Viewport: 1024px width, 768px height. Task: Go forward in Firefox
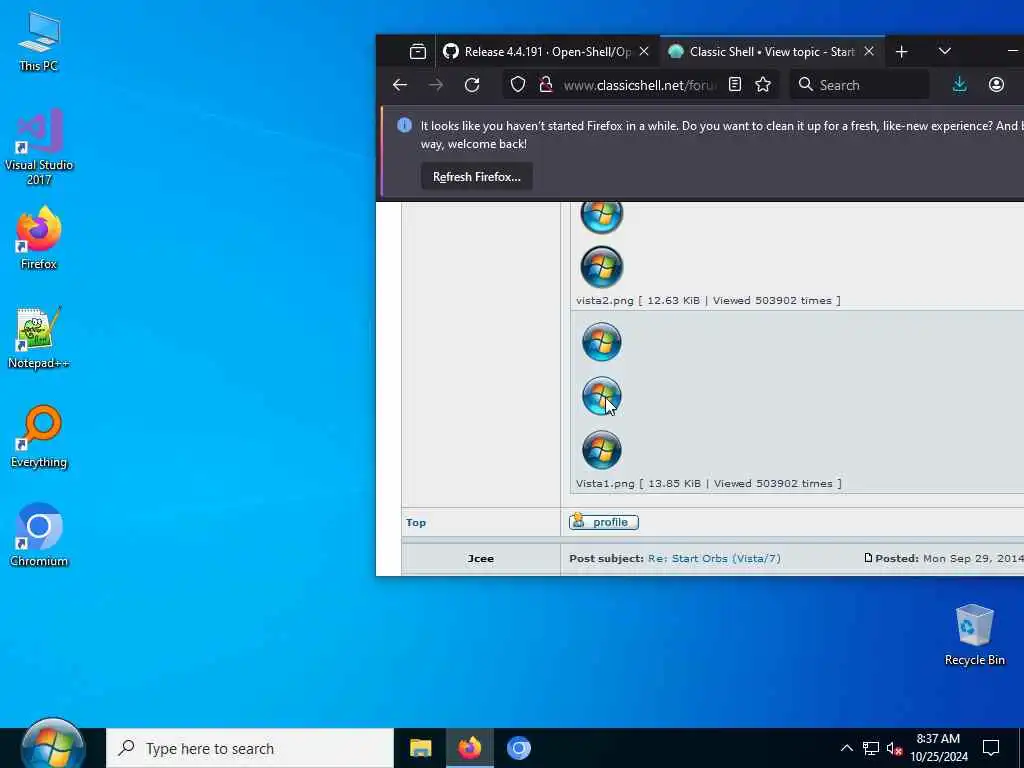tap(436, 85)
